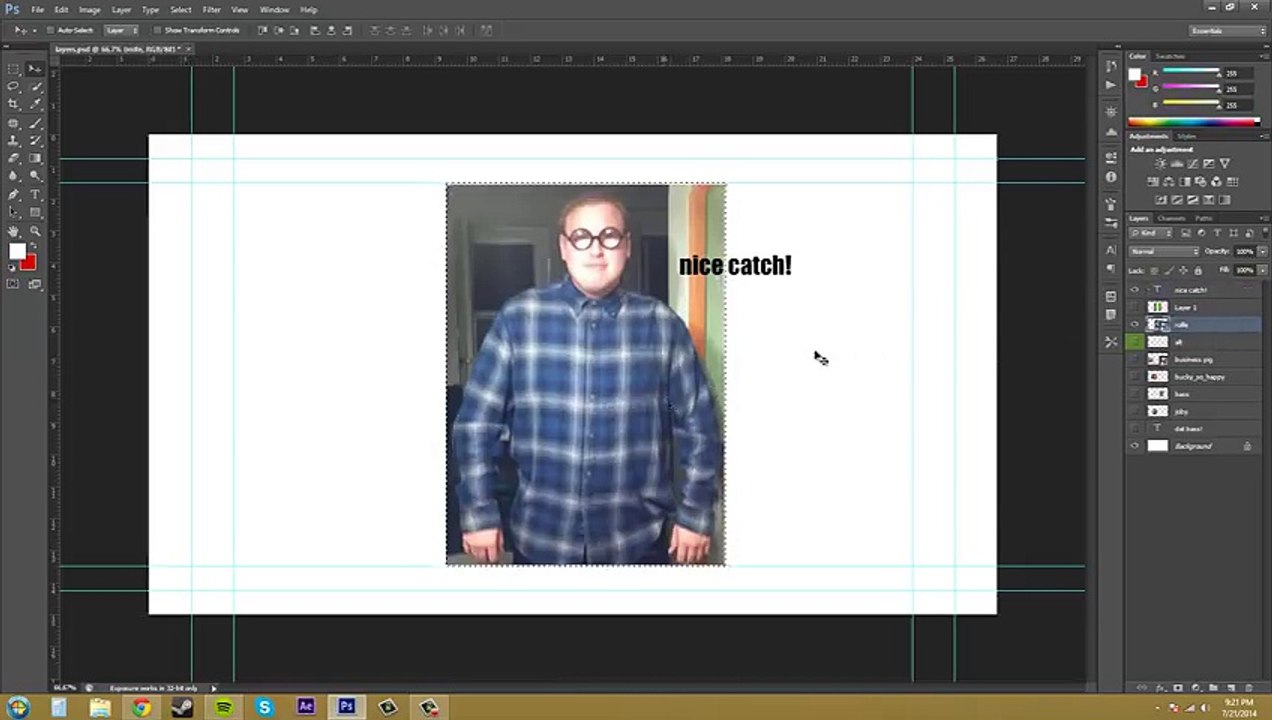Open Google Chrome from the taskbar
1272x720 pixels.
142,707
